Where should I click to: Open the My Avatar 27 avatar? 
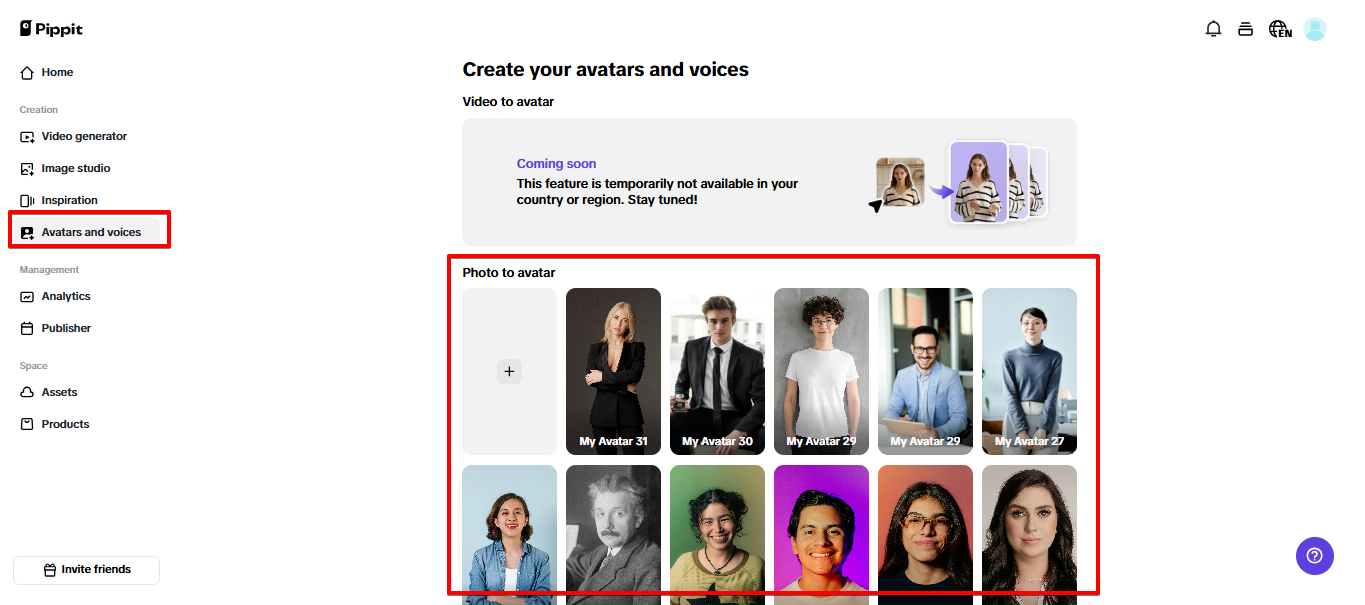click(1029, 371)
